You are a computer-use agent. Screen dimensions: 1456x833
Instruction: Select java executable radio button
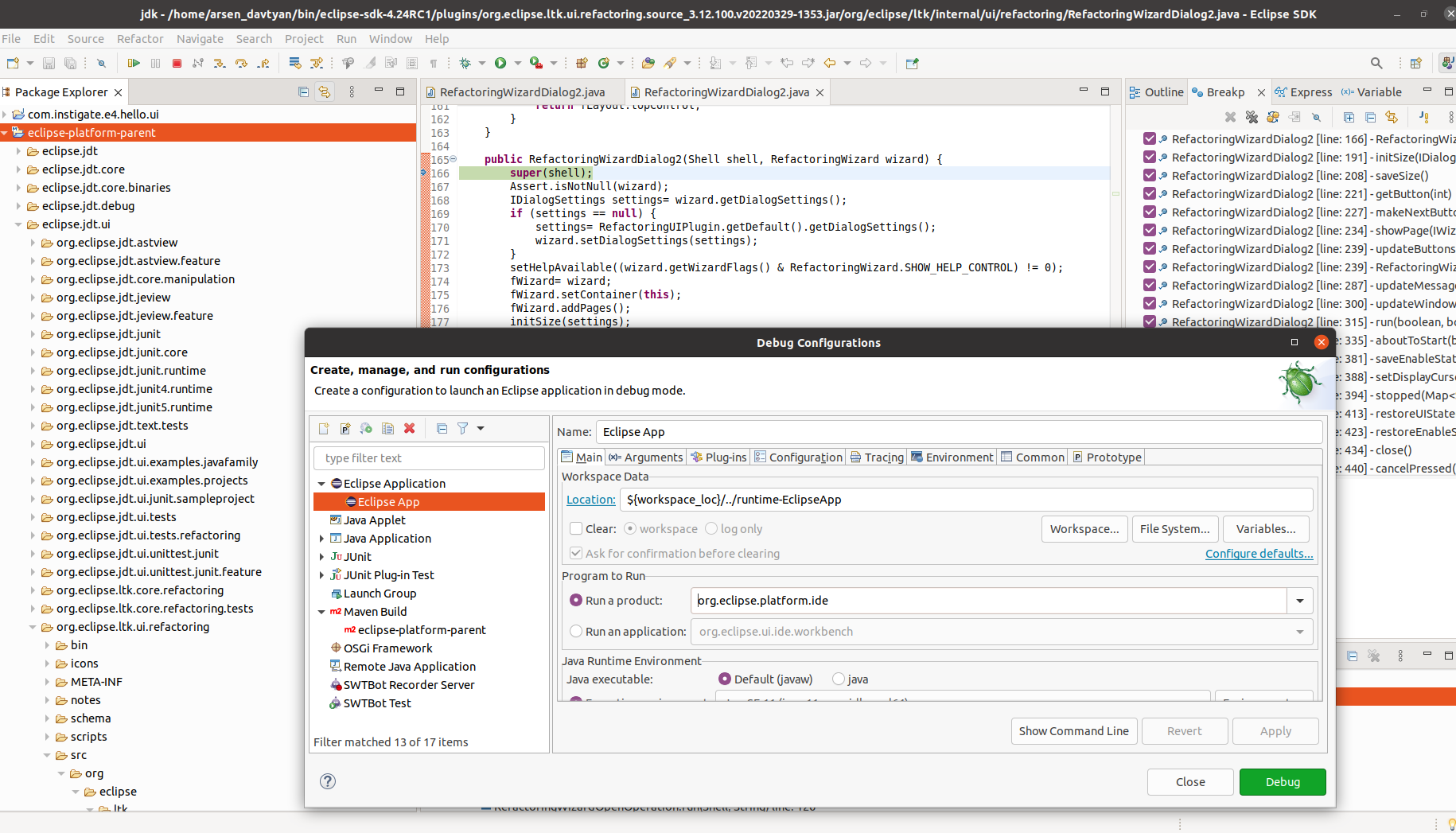838,679
